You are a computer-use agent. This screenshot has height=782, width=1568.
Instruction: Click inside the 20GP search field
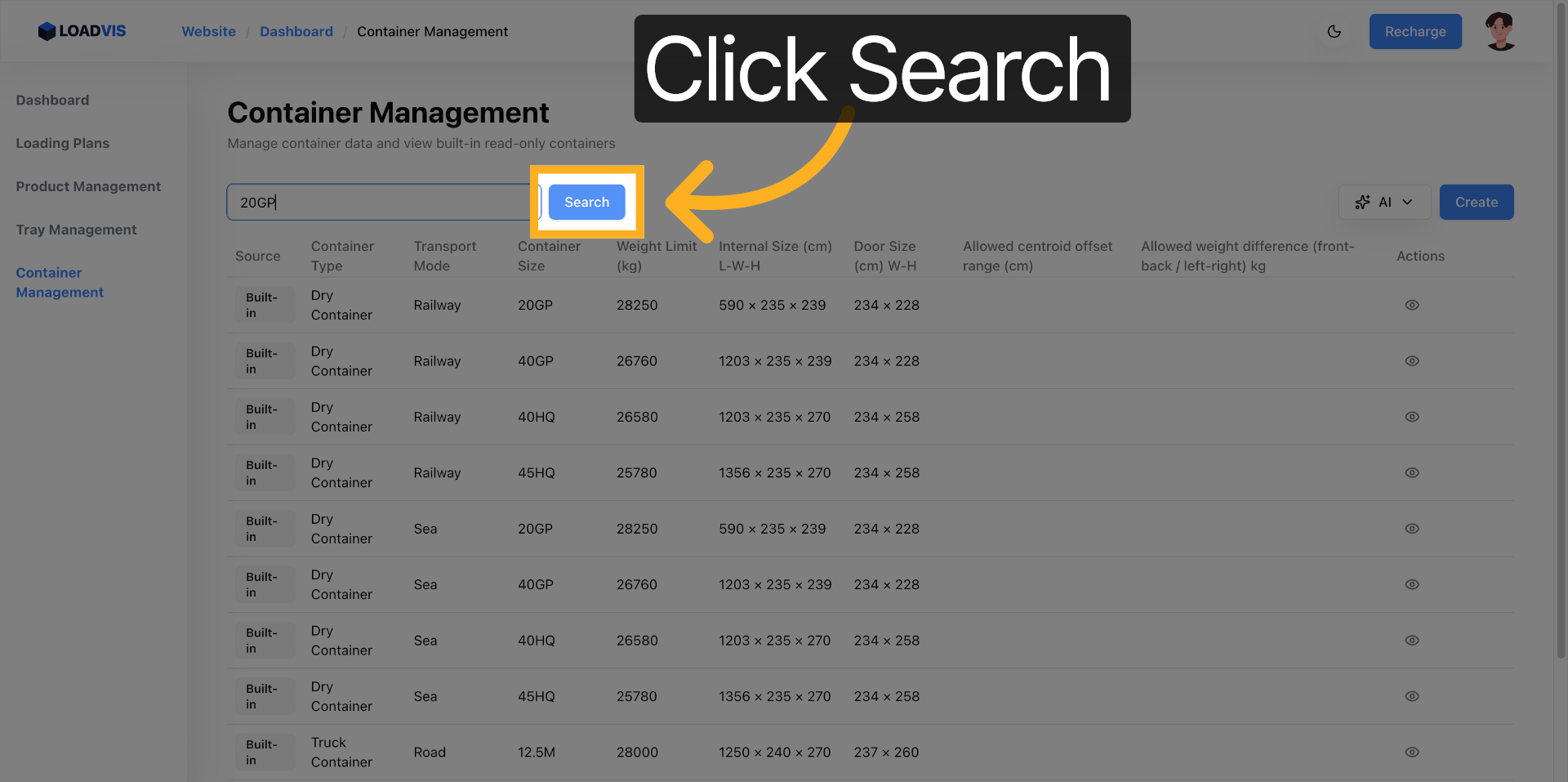[376, 202]
